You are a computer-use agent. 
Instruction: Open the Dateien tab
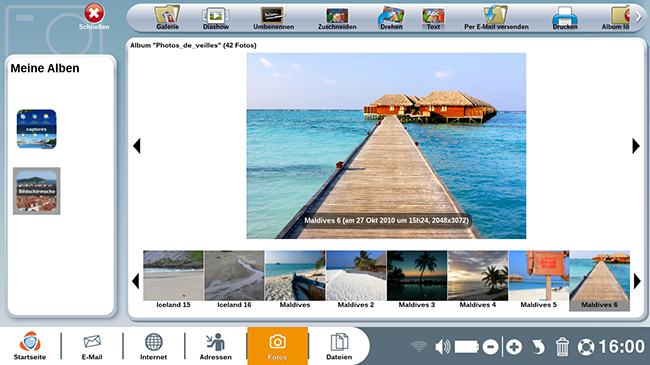click(339, 346)
